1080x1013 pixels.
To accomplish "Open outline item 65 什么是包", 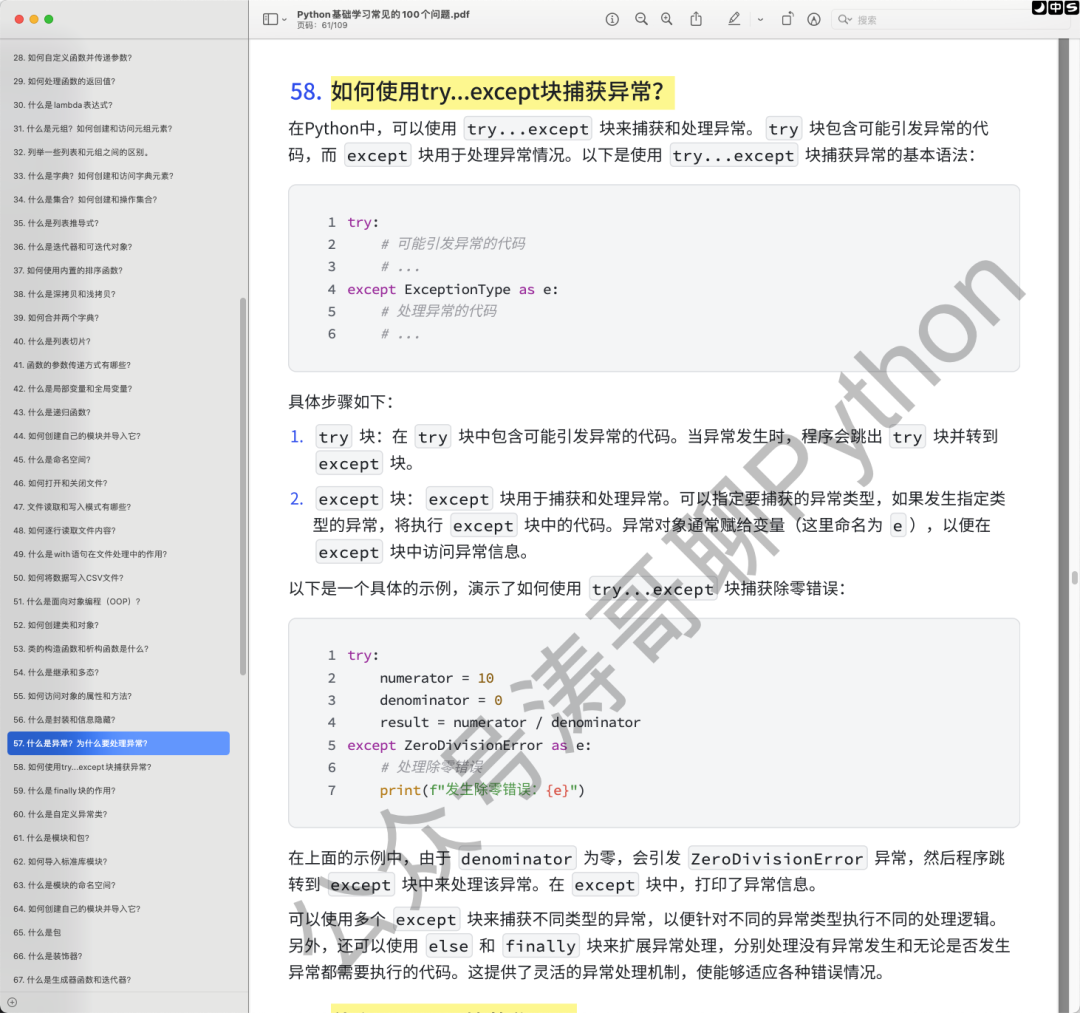I will point(37,932).
